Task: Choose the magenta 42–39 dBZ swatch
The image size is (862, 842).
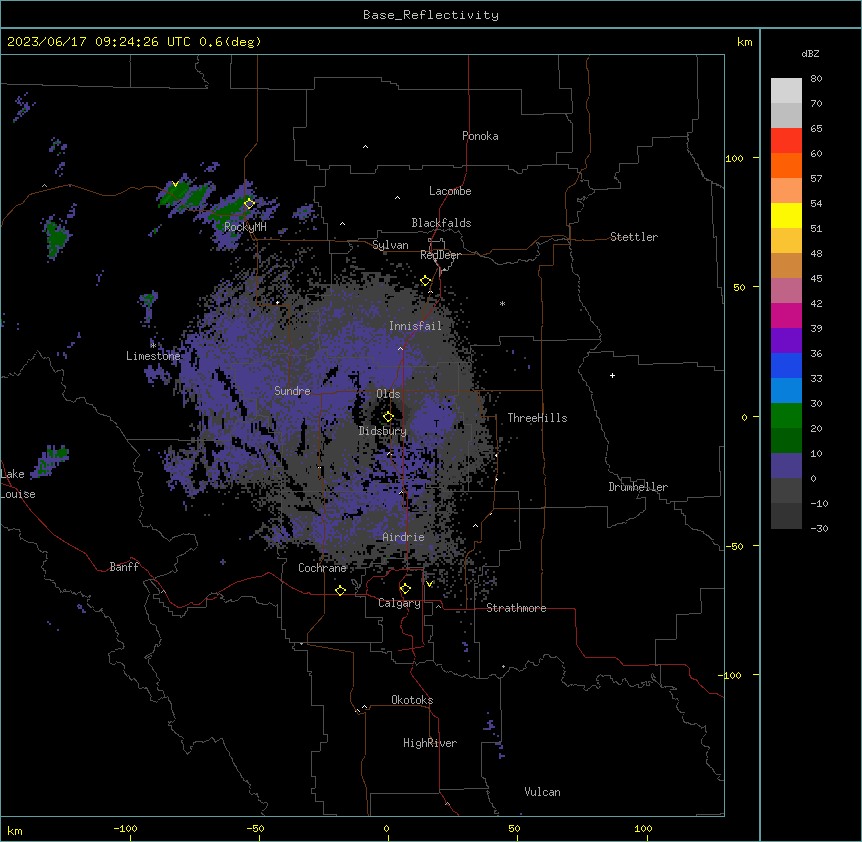Action: [x=786, y=315]
